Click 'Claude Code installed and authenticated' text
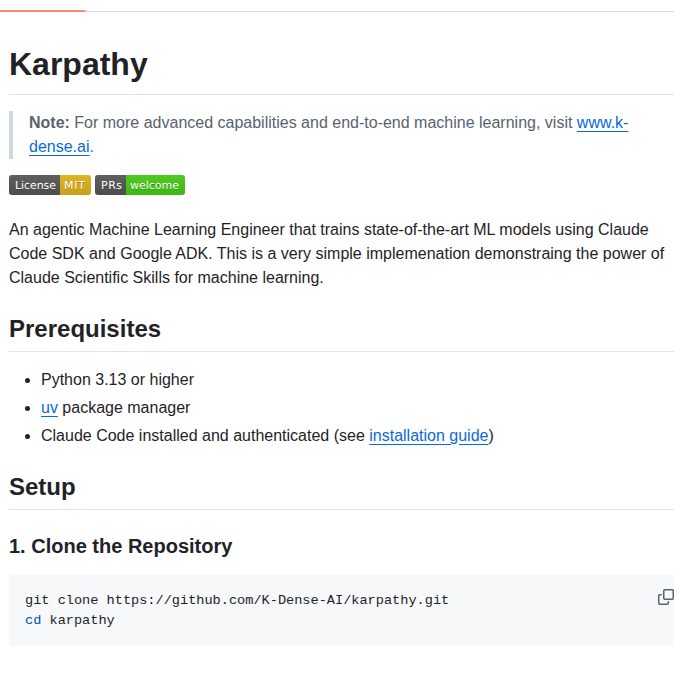 [185, 435]
